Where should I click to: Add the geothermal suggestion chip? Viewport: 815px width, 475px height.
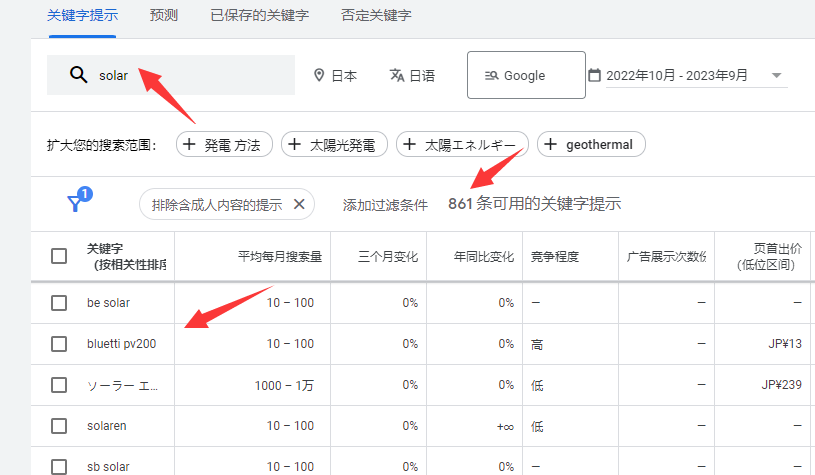591,145
